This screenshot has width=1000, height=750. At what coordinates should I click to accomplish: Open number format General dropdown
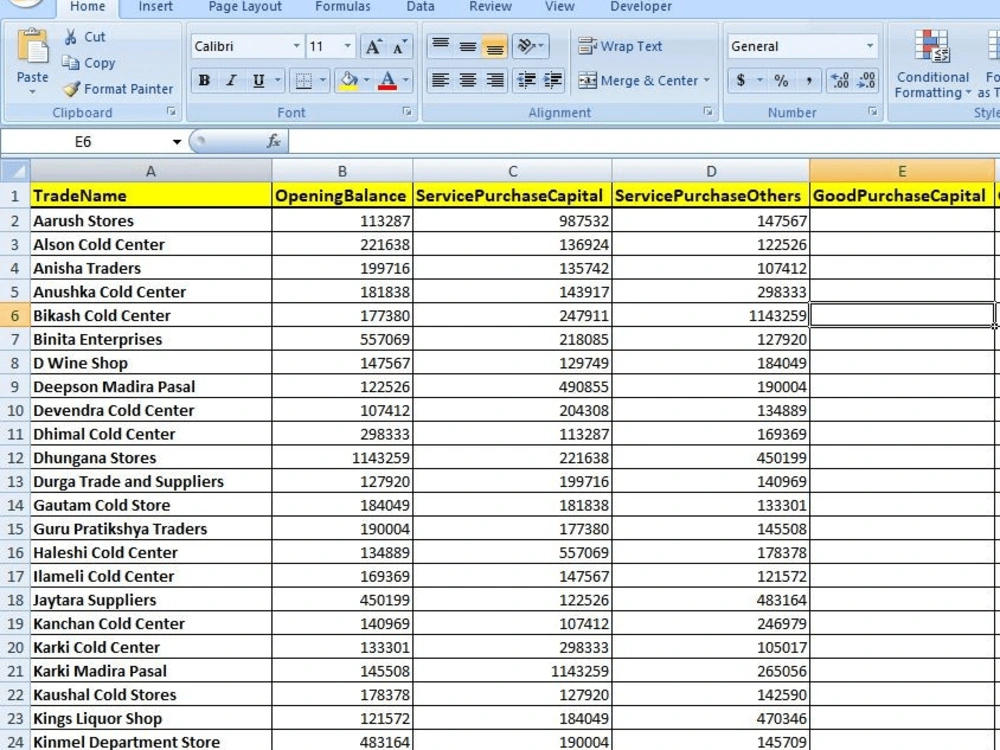pos(870,46)
